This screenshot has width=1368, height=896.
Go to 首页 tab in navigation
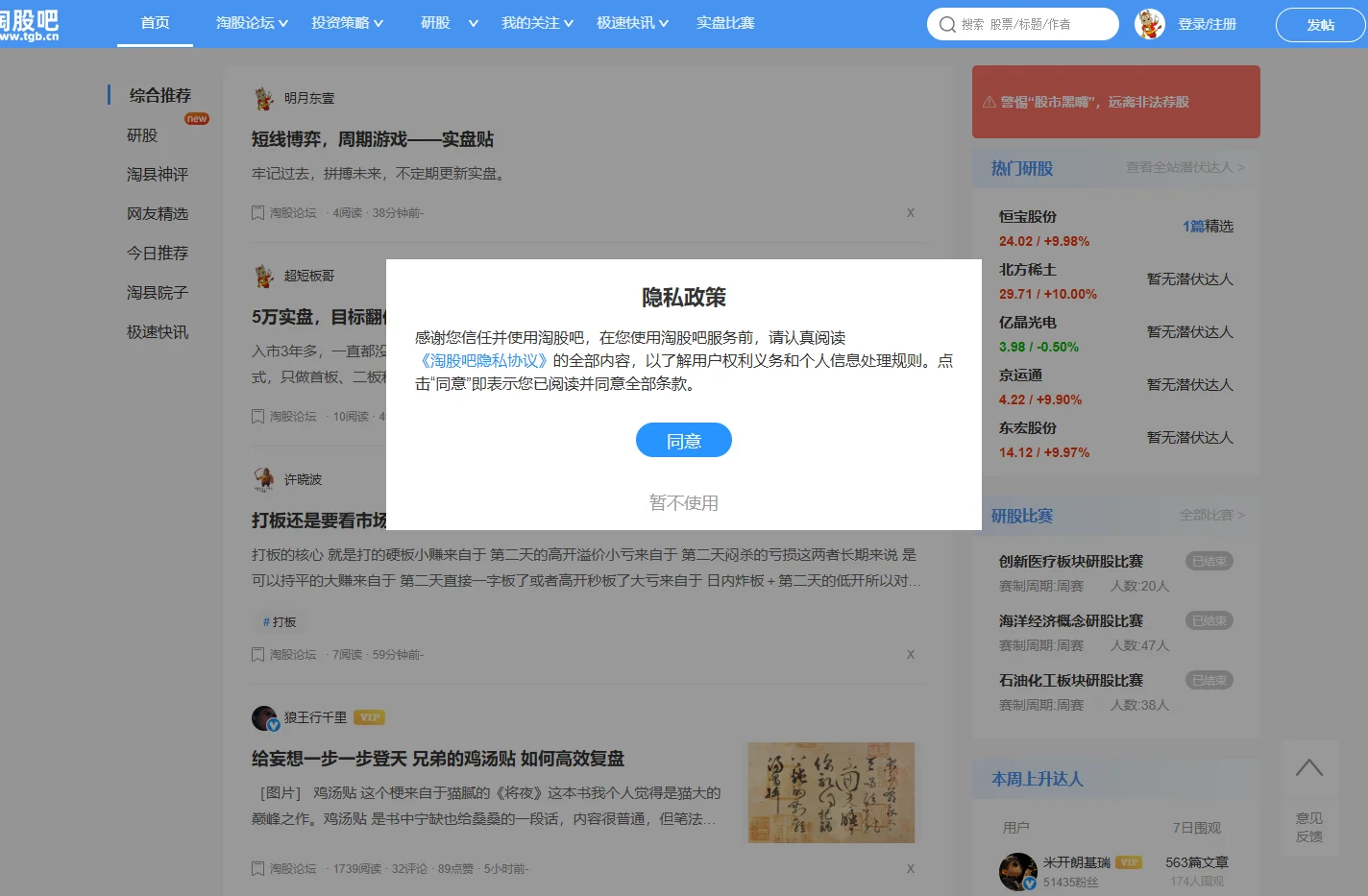(x=155, y=23)
